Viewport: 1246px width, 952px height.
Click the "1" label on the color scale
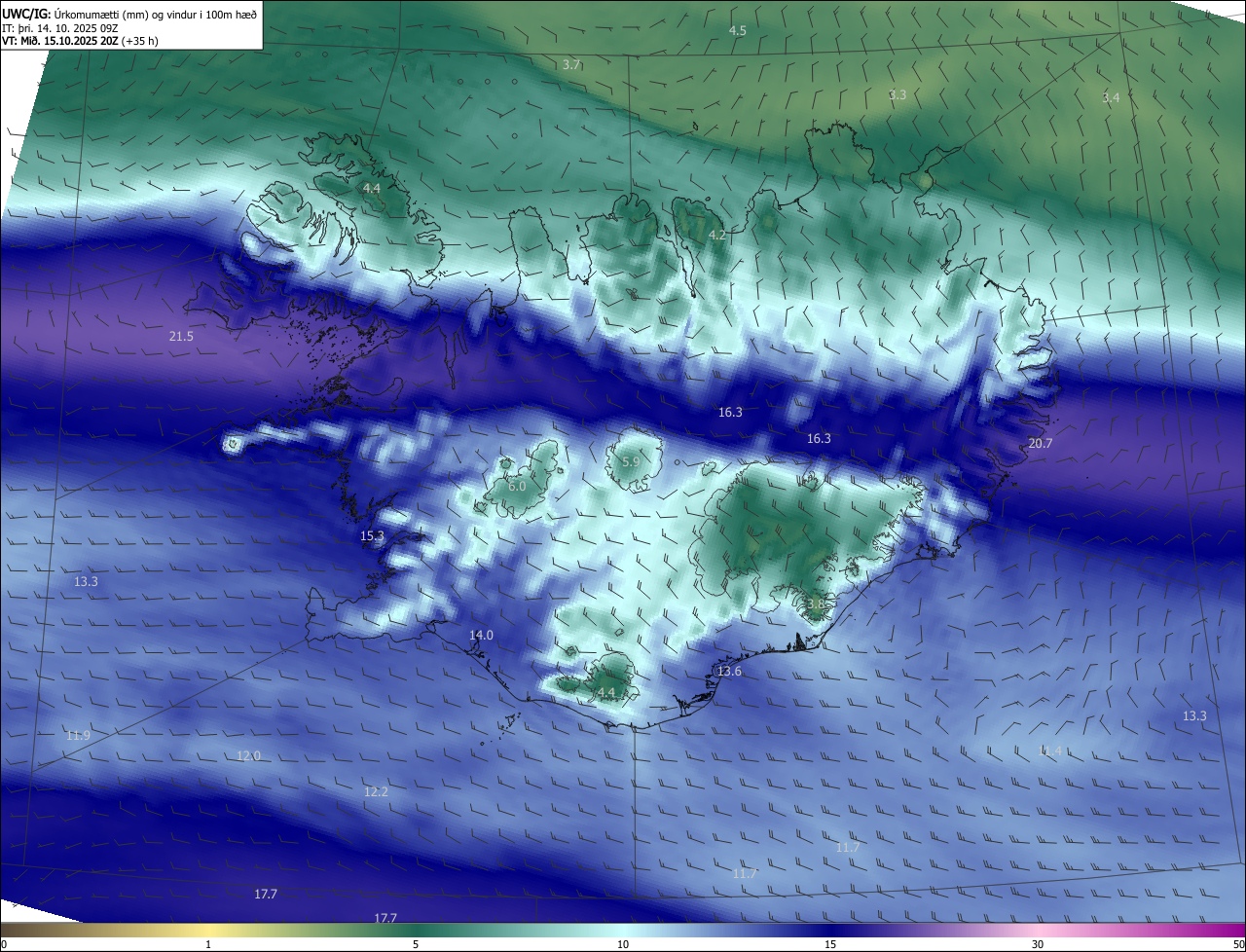[x=208, y=944]
